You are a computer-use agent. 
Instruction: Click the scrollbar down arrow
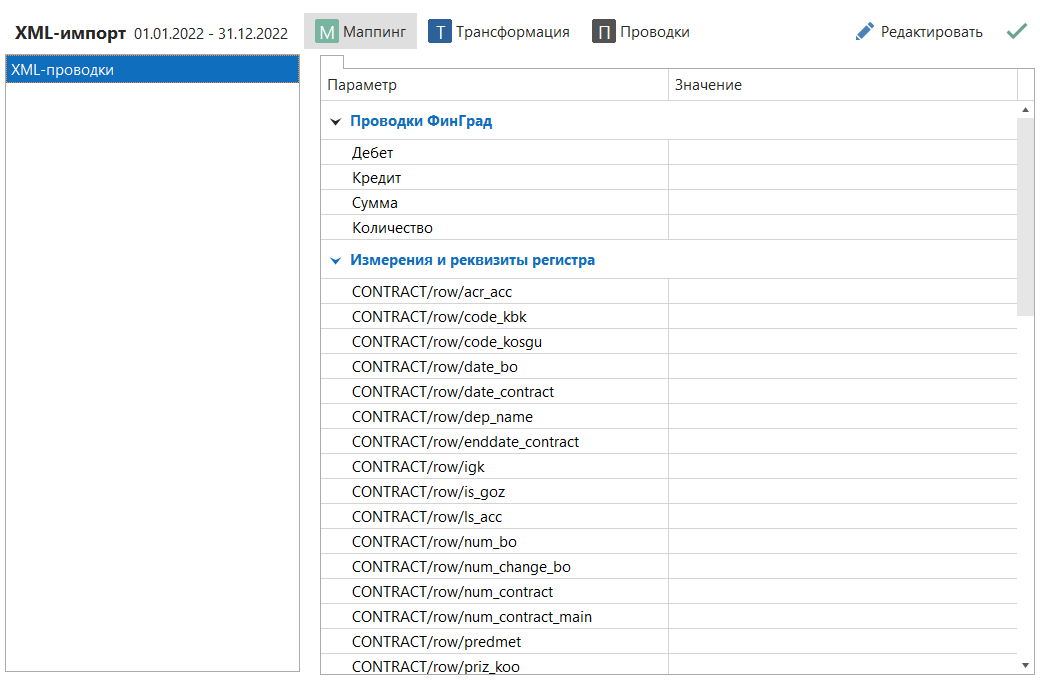pyautogui.click(x=1025, y=664)
